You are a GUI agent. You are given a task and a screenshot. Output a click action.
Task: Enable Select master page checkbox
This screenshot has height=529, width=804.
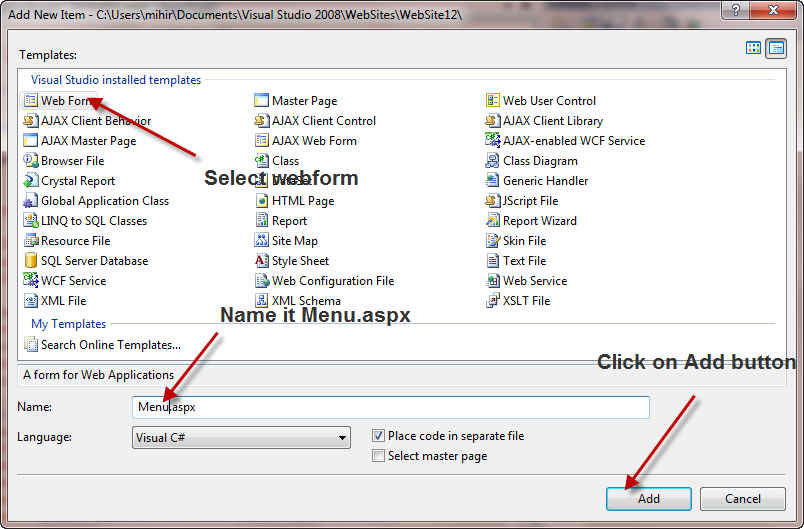pyautogui.click(x=378, y=456)
